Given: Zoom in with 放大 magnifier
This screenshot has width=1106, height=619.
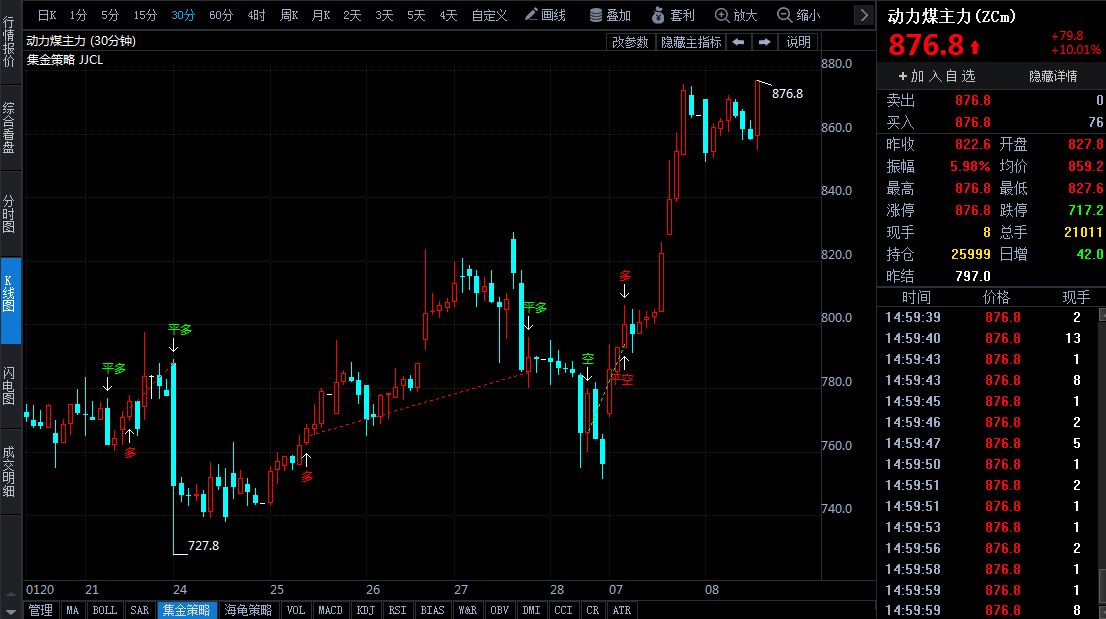Looking at the screenshot, I should pos(737,15).
